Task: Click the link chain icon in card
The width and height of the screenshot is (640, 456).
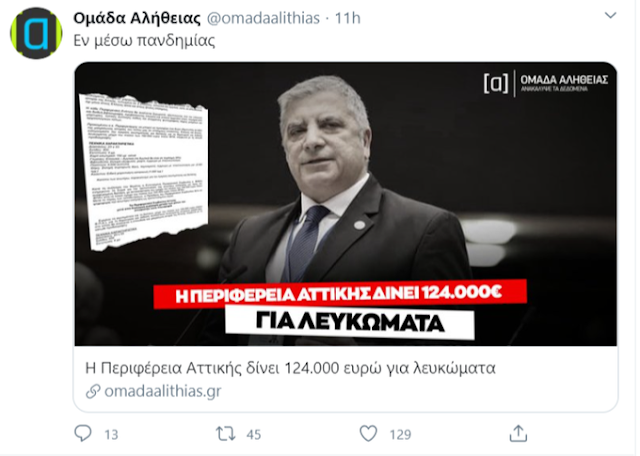Action: (x=93, y=391)
